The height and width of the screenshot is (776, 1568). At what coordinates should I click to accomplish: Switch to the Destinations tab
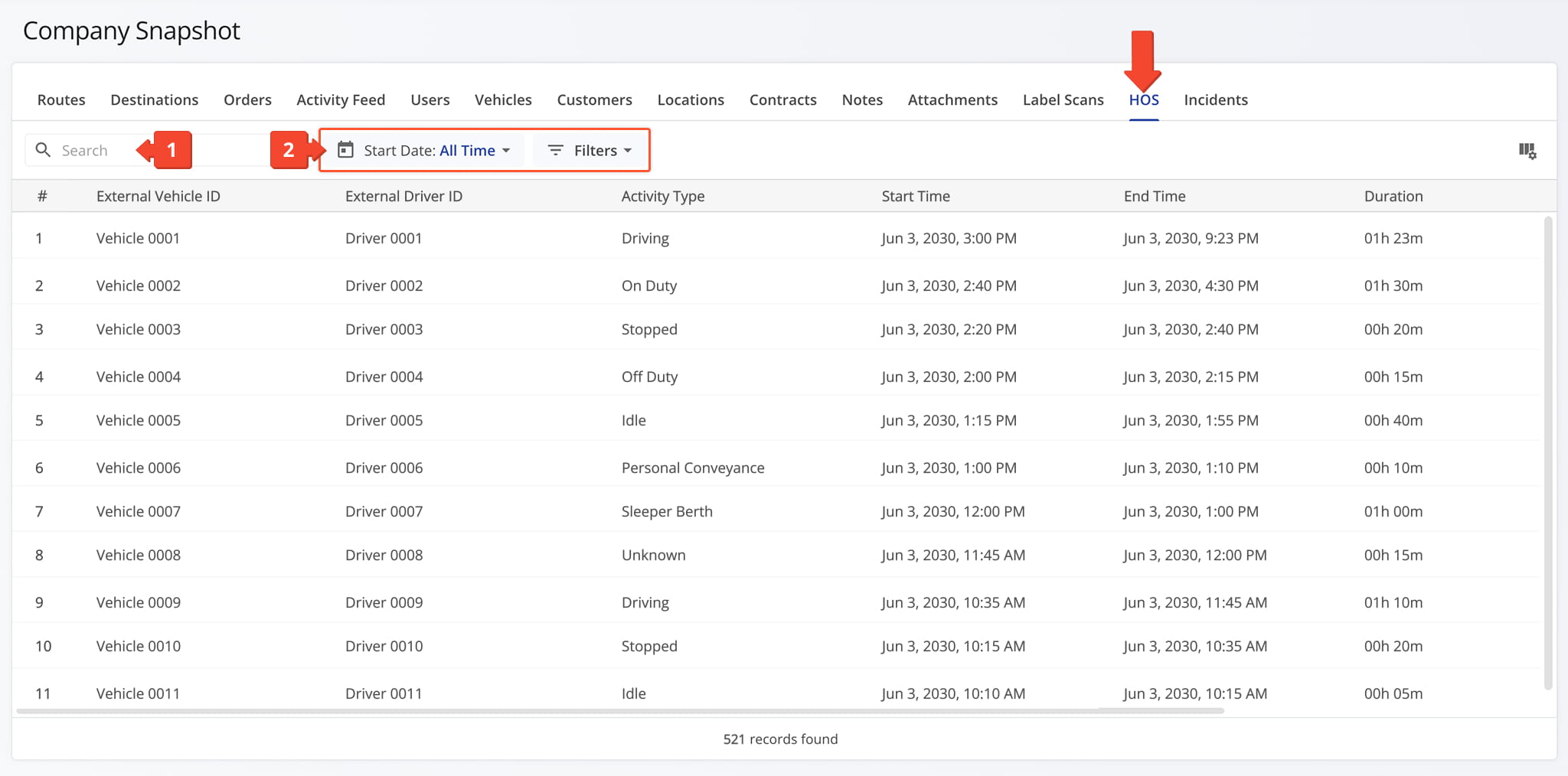tap(155, 99)
